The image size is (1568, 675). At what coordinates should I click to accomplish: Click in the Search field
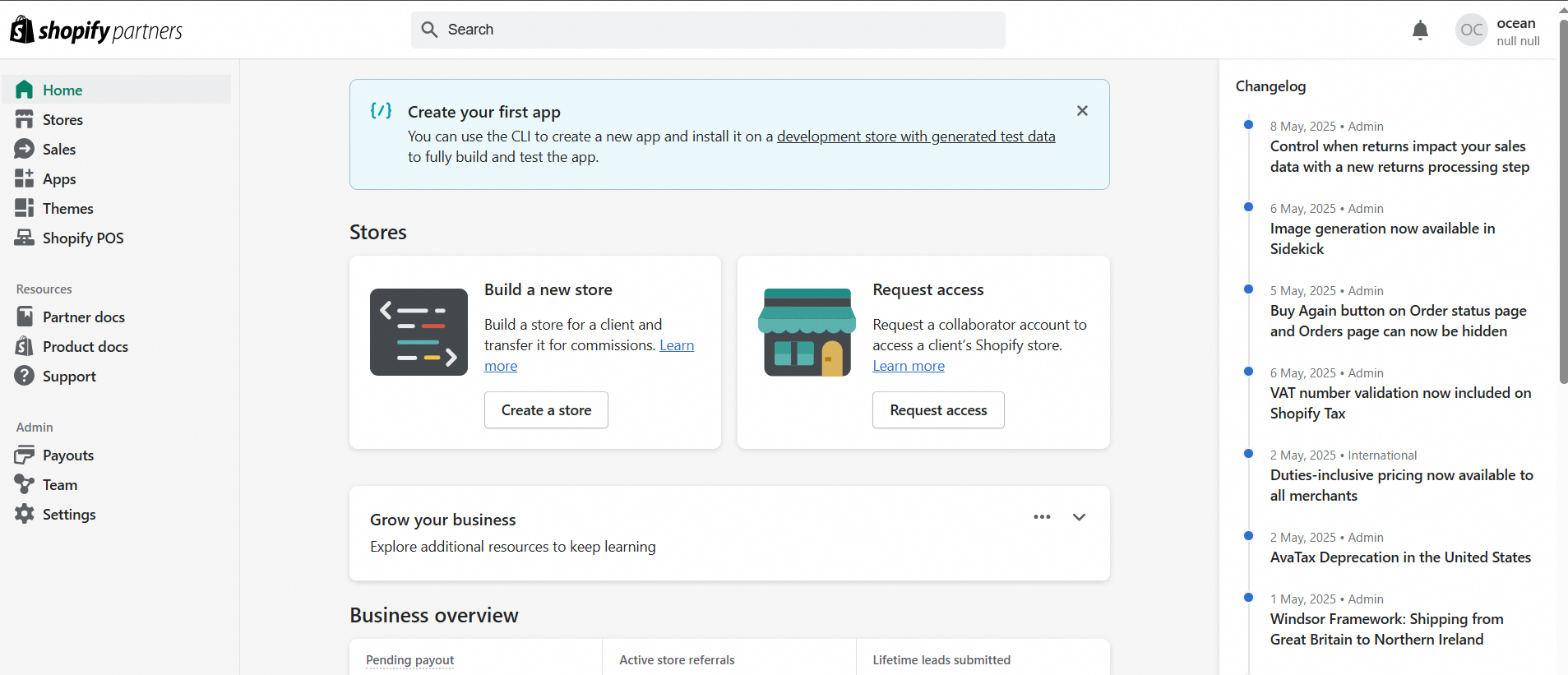click(708, 30)
